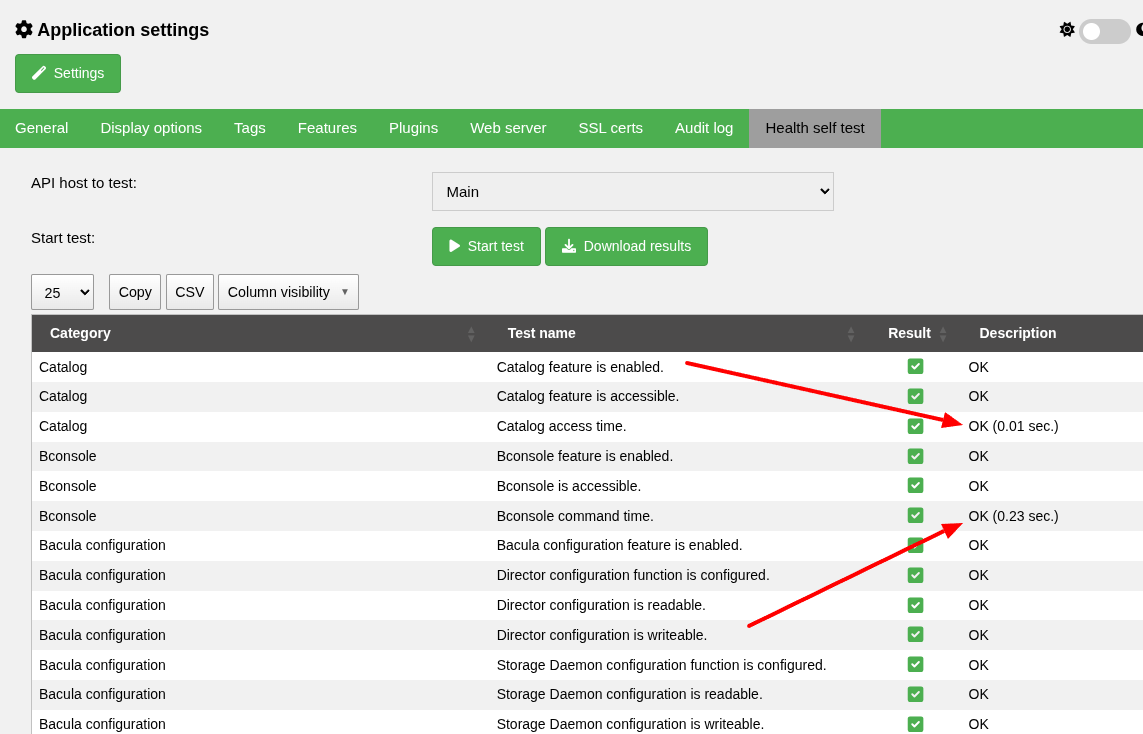The image size is (1143, 734).
Task: Sort table by Test name column
Action: click(678, 333)
